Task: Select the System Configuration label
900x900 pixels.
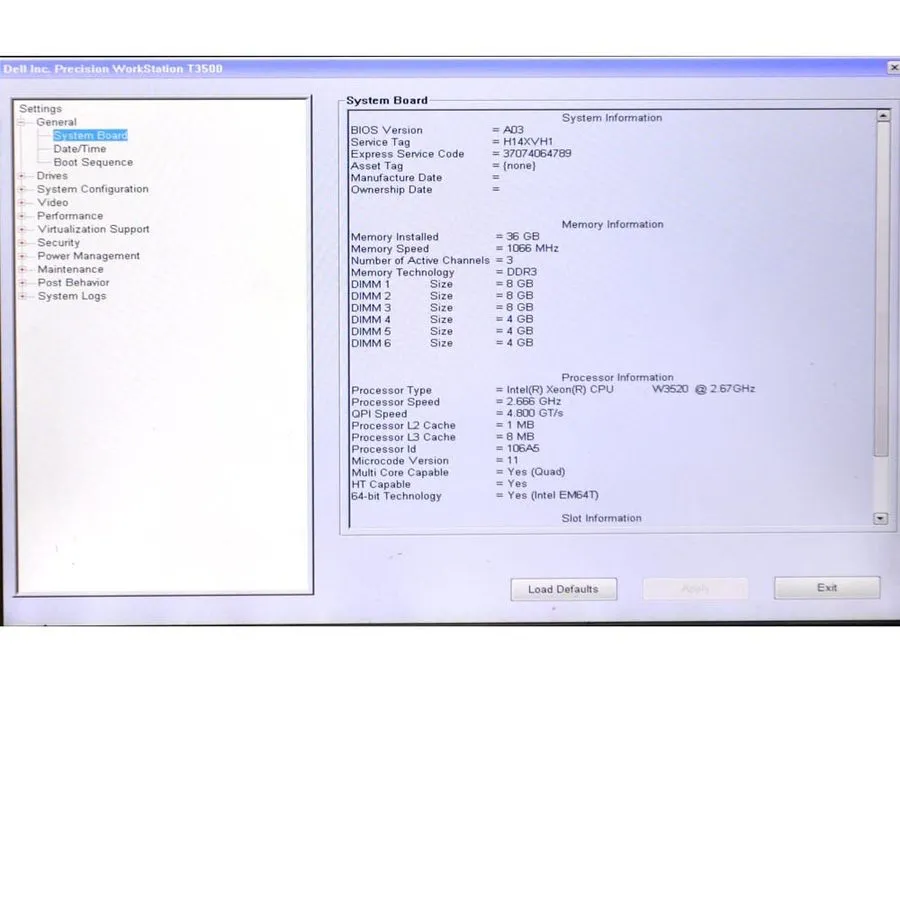Action: pyautogui.click(x=92, y=189)
